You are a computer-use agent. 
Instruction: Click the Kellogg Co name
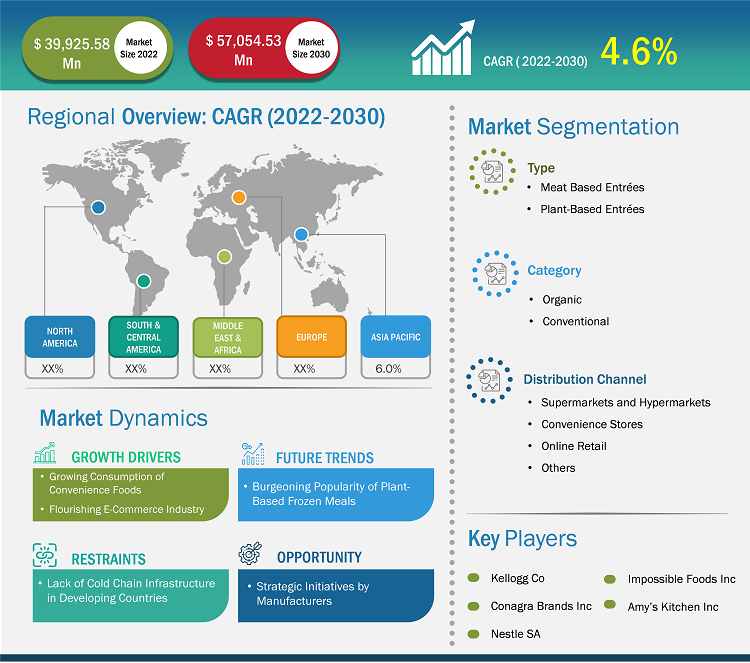(x=518, y=578)
